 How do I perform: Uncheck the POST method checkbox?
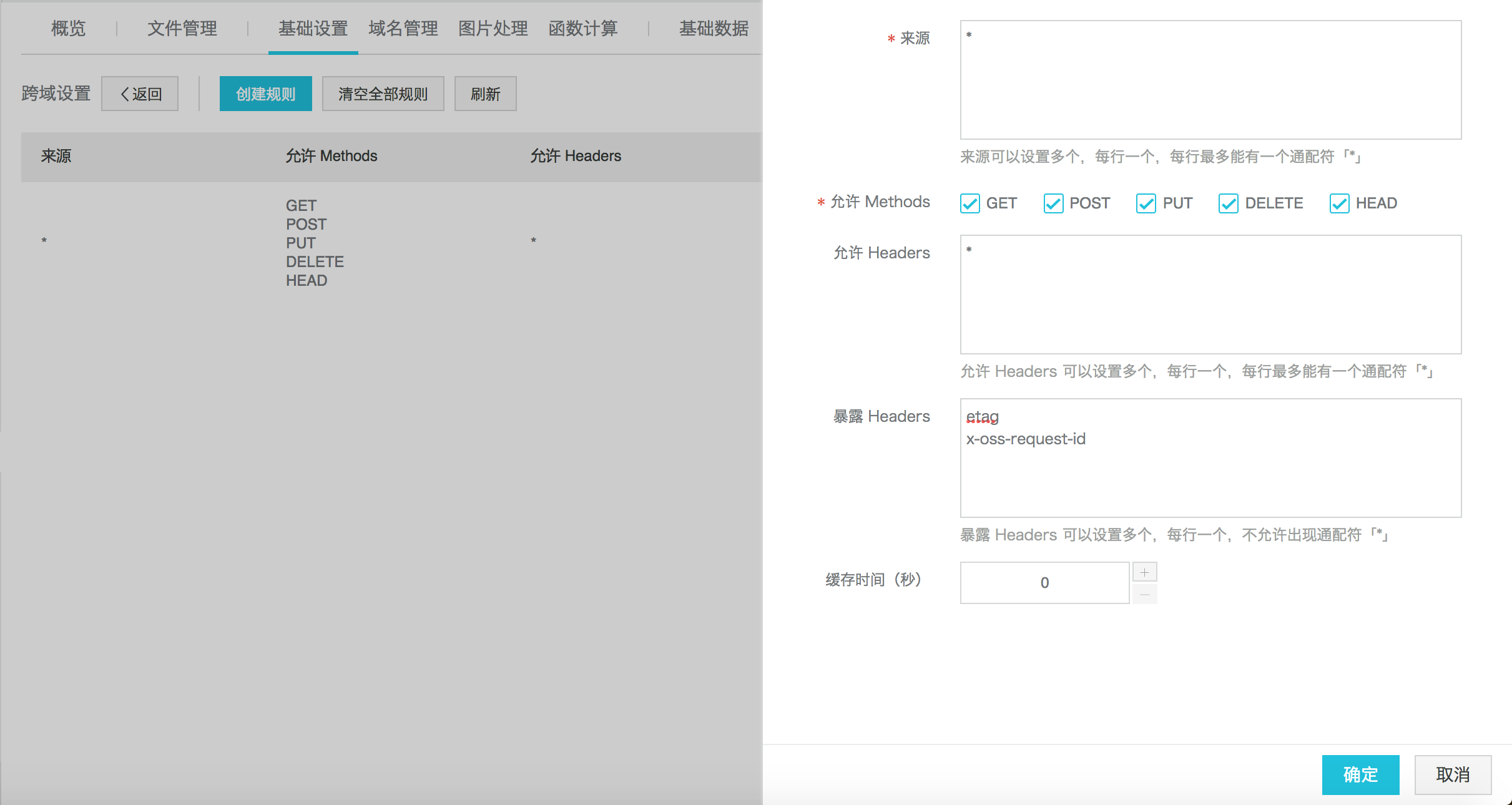[1053, 203]
